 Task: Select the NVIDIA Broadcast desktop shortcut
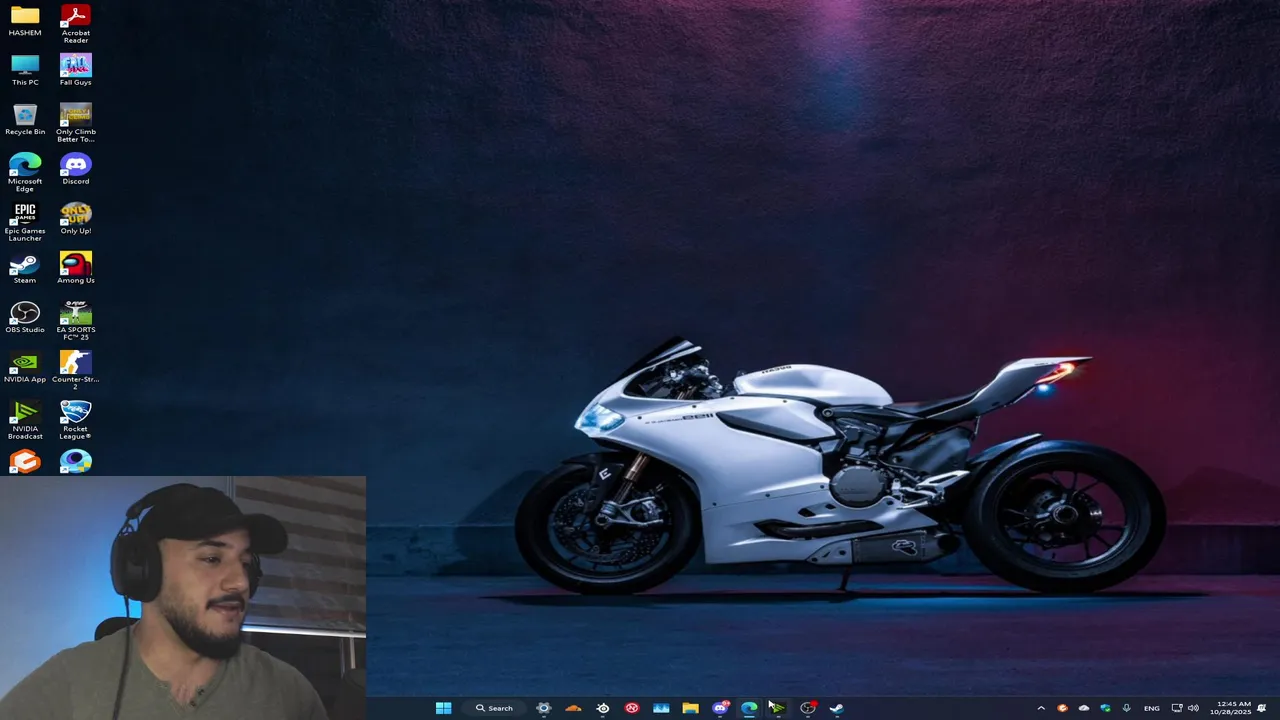coord(25,420)
